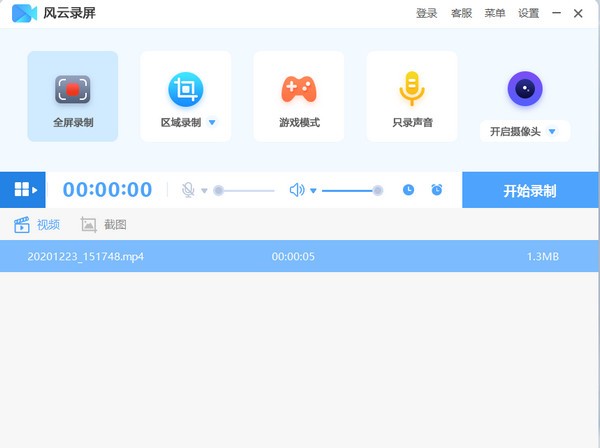
Task: Expand the region recording dropdown arrow
Action: [x=212, y=124]
